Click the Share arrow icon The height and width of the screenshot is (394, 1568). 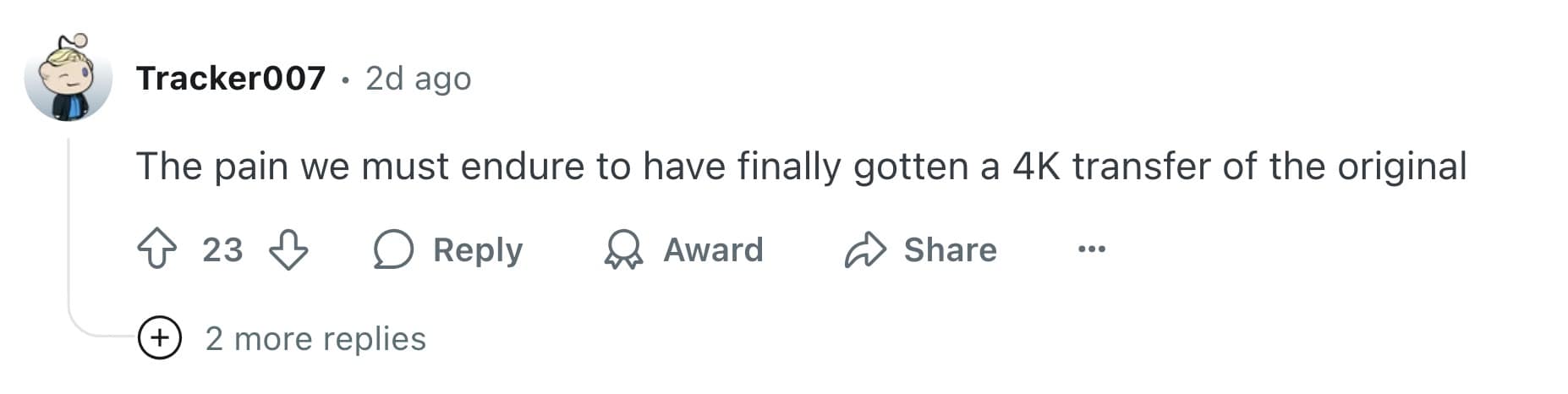pyautogui.click(x=864, y=250)
